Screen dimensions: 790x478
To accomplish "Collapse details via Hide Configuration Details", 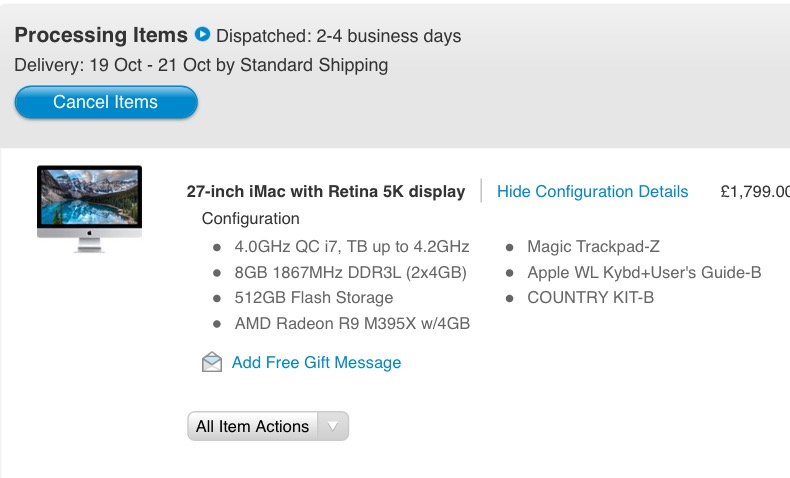I will [592, 191].
